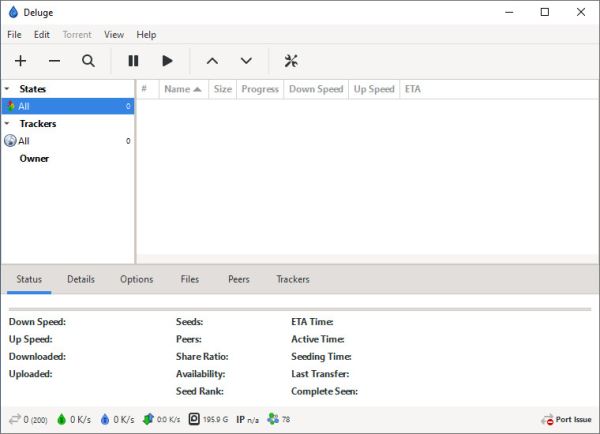Viewport: 600px width, 434px height.
Task: Move torrent down in queue arrow
Action: (246, 61)
